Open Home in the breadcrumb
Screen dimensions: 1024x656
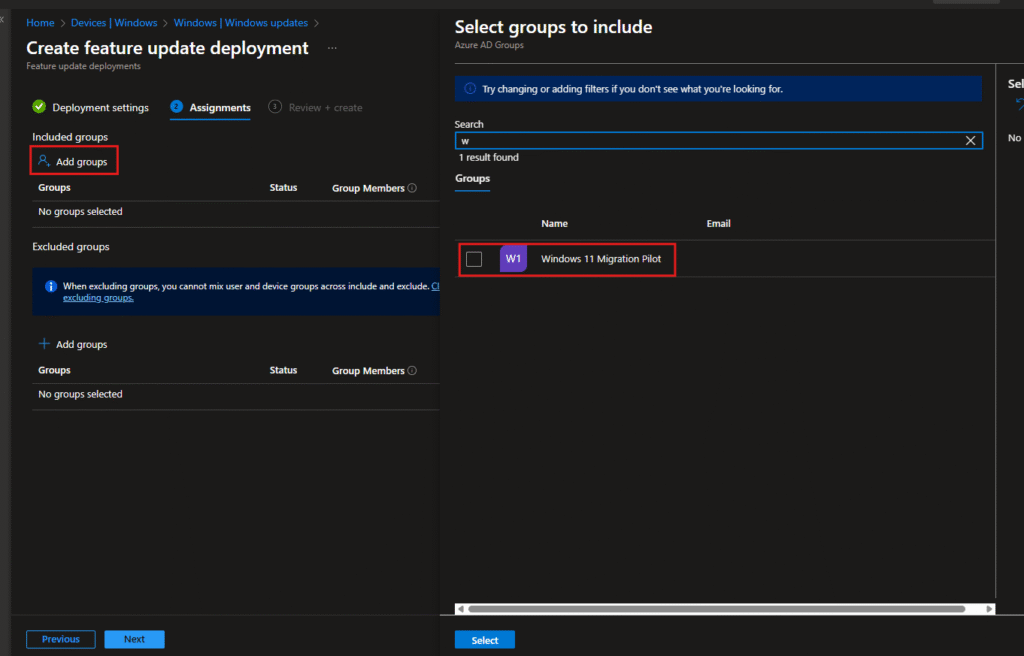[40, 22]
